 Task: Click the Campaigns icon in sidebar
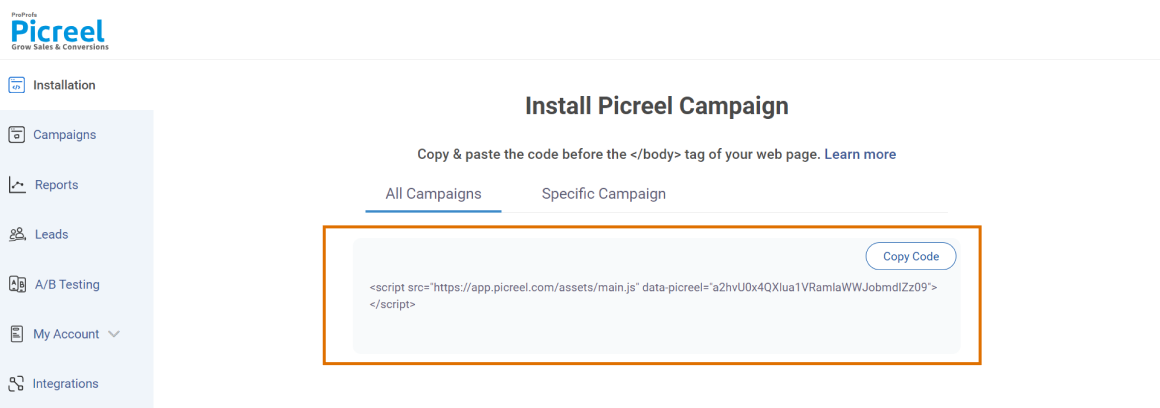click(16, 135)
